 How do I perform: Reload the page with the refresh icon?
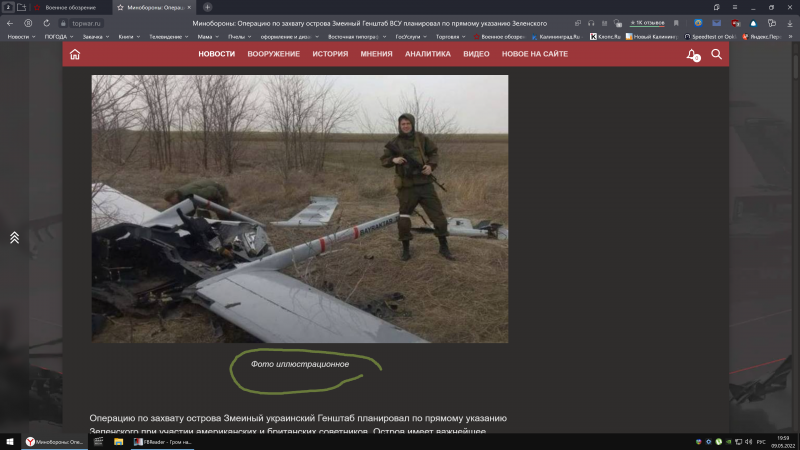click(45, 23)
